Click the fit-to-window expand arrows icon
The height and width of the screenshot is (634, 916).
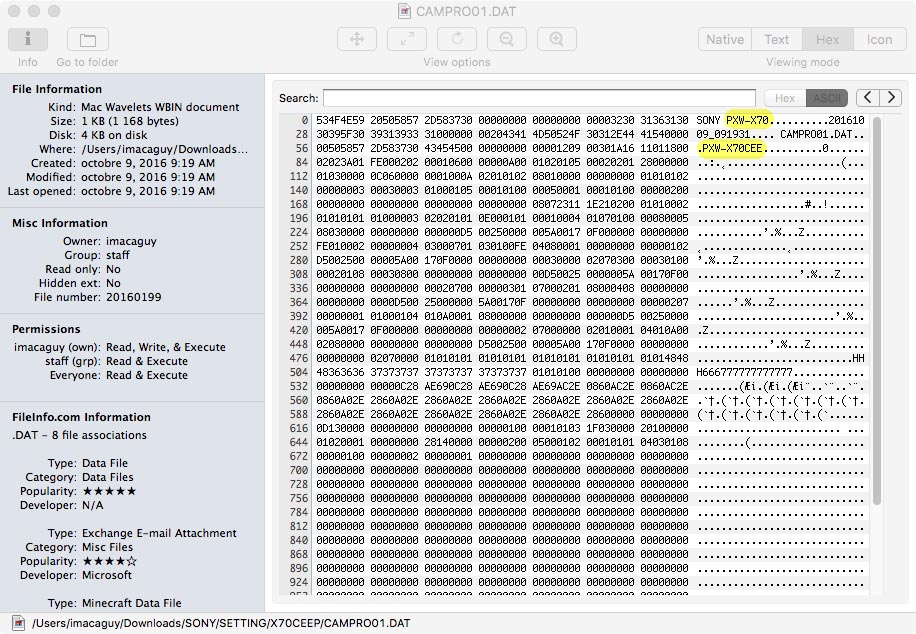[407, 39]
